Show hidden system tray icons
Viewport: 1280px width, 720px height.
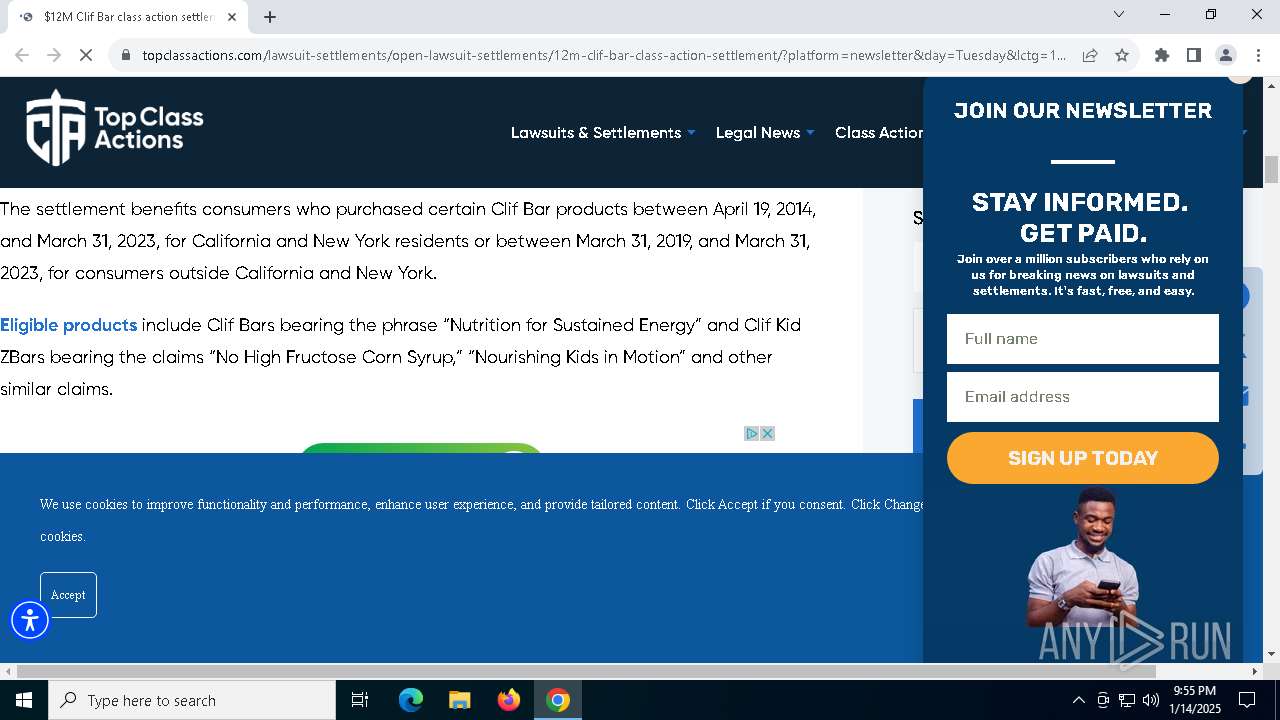coord(1078,700)
